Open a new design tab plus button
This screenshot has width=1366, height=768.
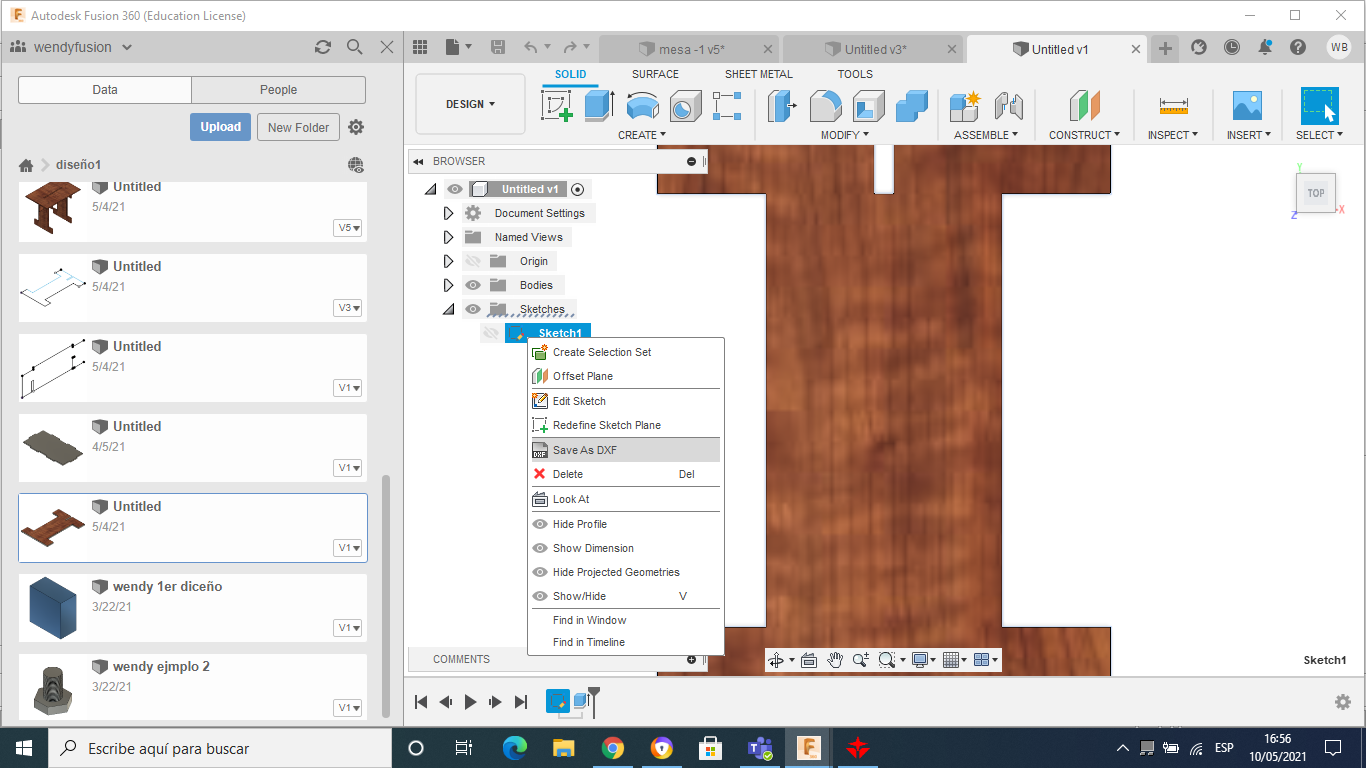click(x=1165, y=48)
